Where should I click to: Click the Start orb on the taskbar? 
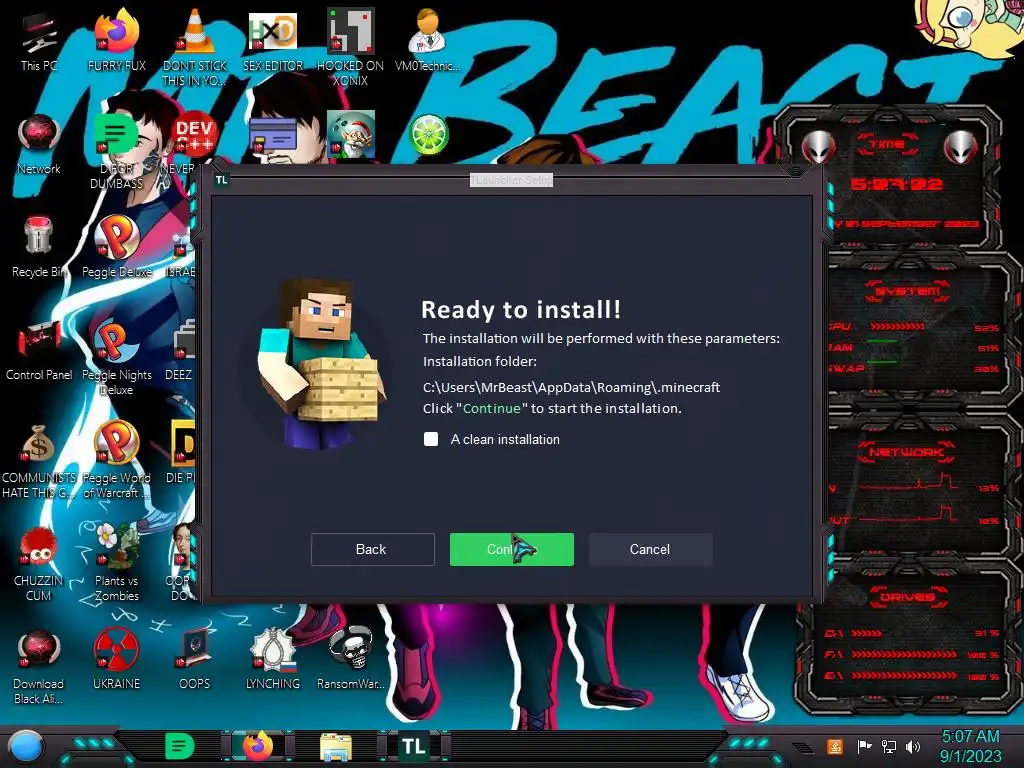click(25, 746)
